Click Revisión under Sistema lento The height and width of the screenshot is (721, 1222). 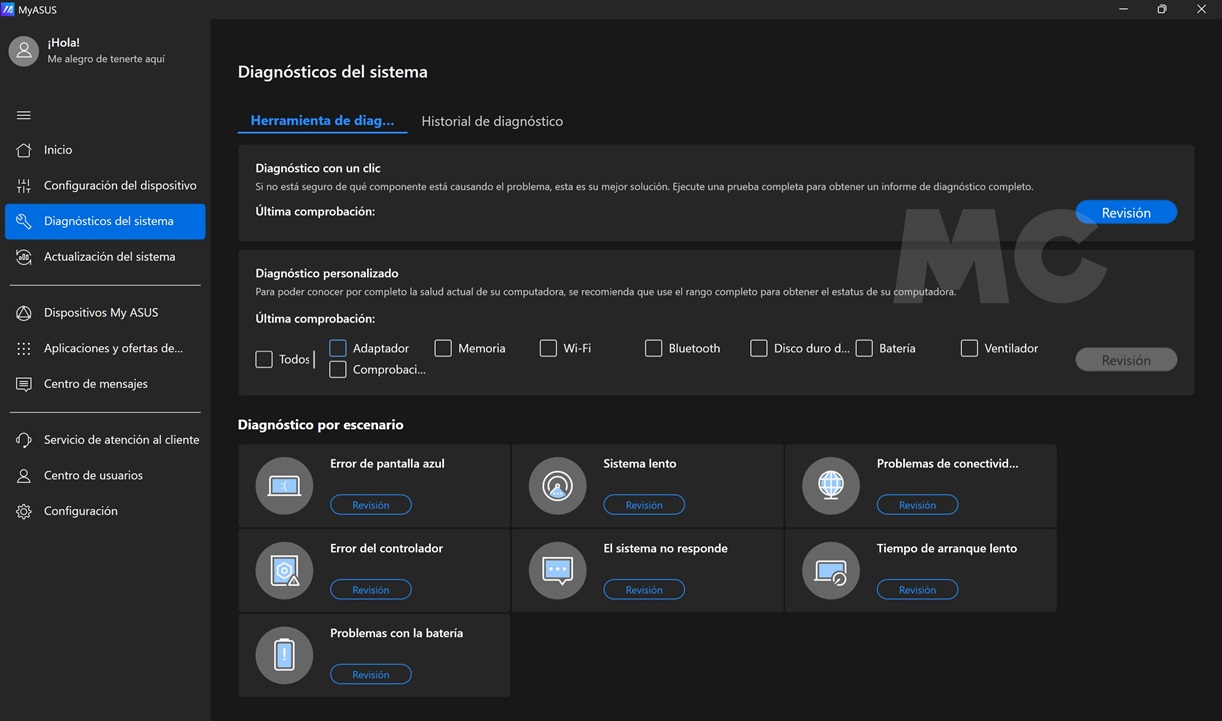click(644, 505)
